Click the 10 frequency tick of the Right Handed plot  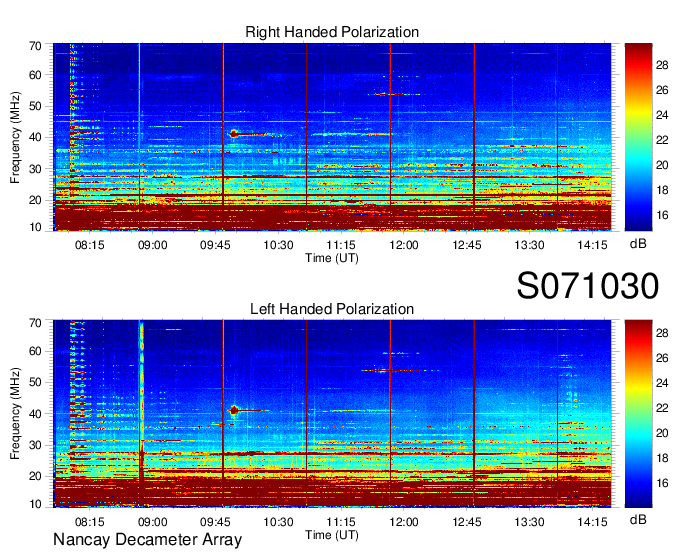[35, 227]
